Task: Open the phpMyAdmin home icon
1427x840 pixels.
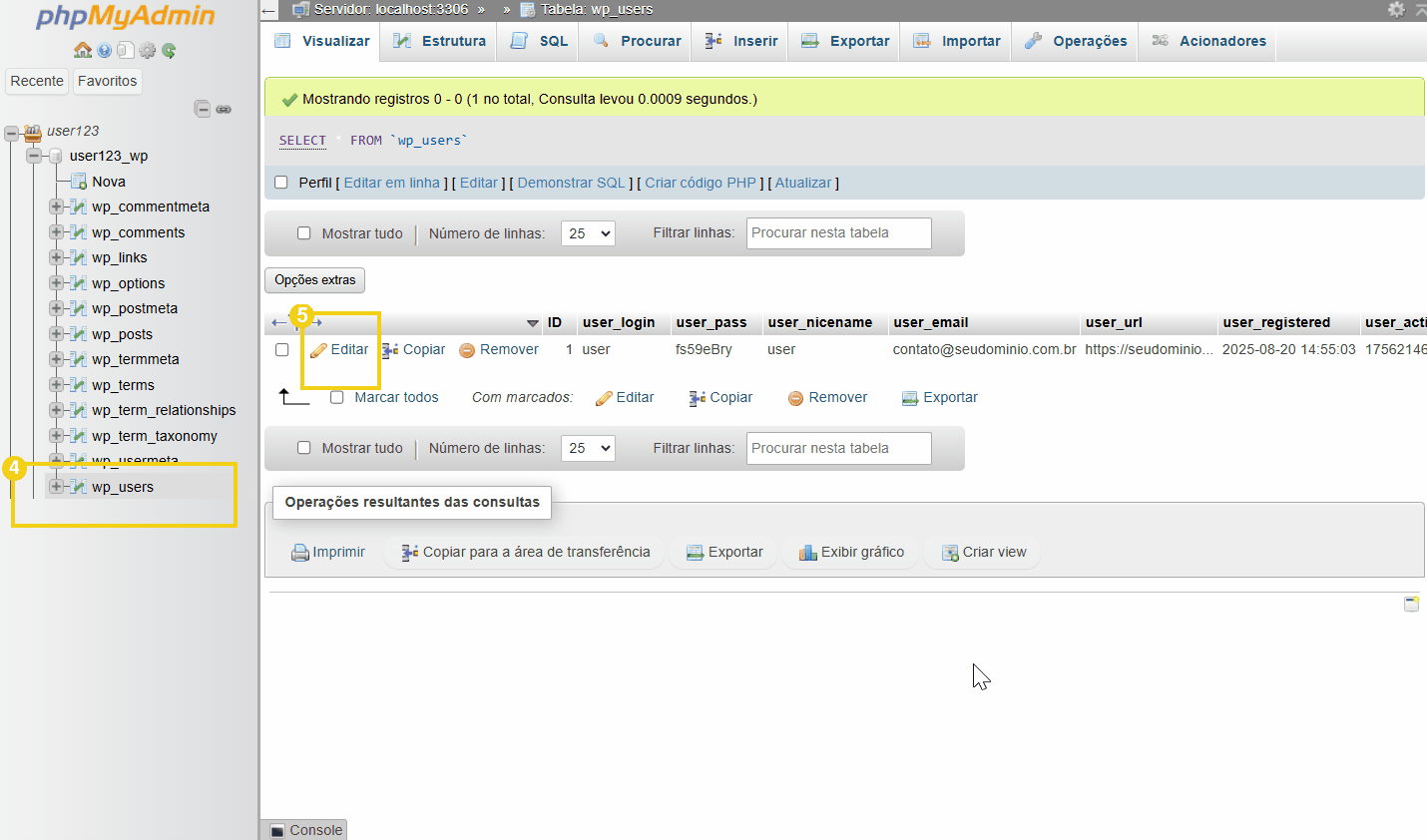Action: 83,50
